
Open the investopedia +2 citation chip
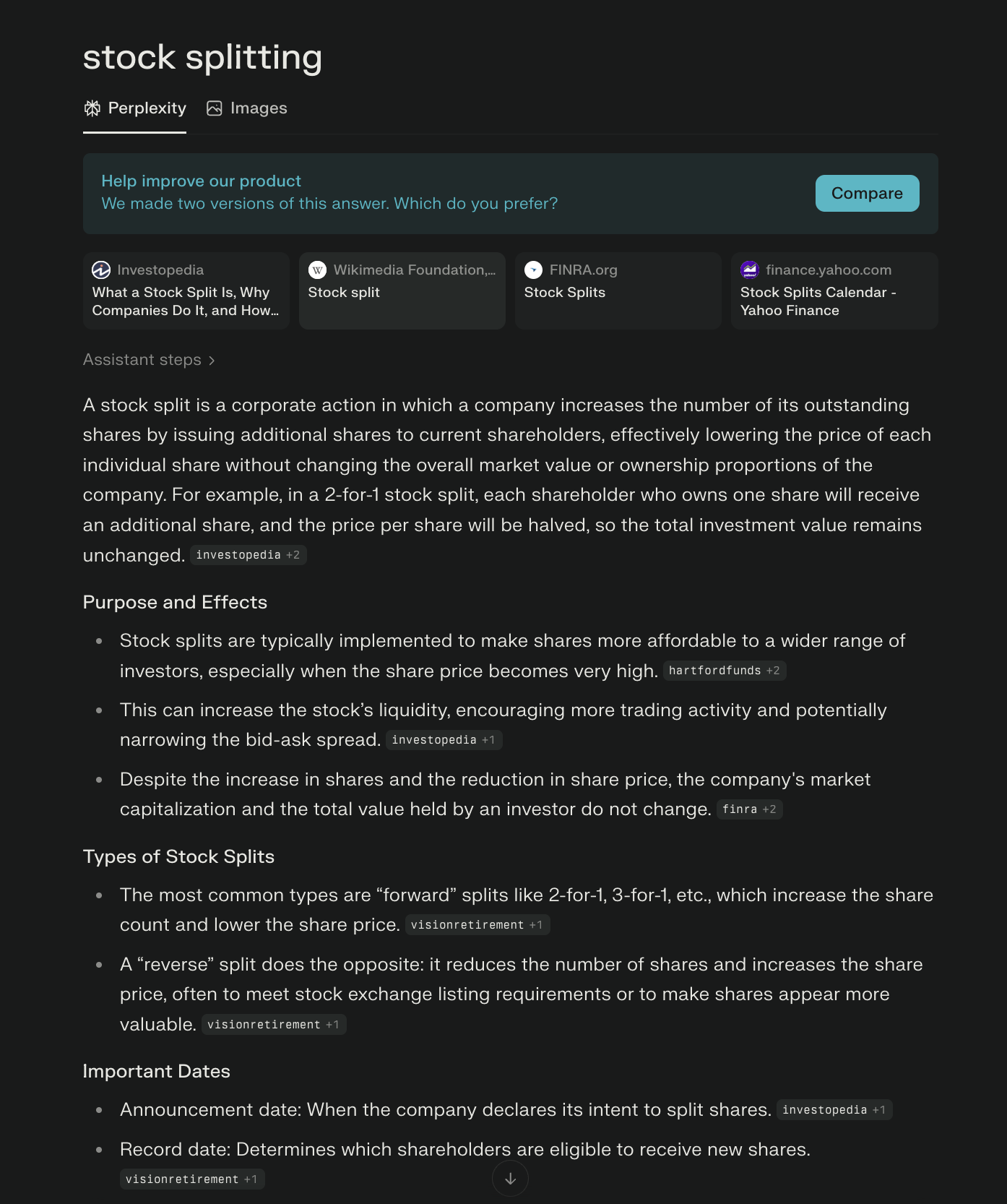248,555
